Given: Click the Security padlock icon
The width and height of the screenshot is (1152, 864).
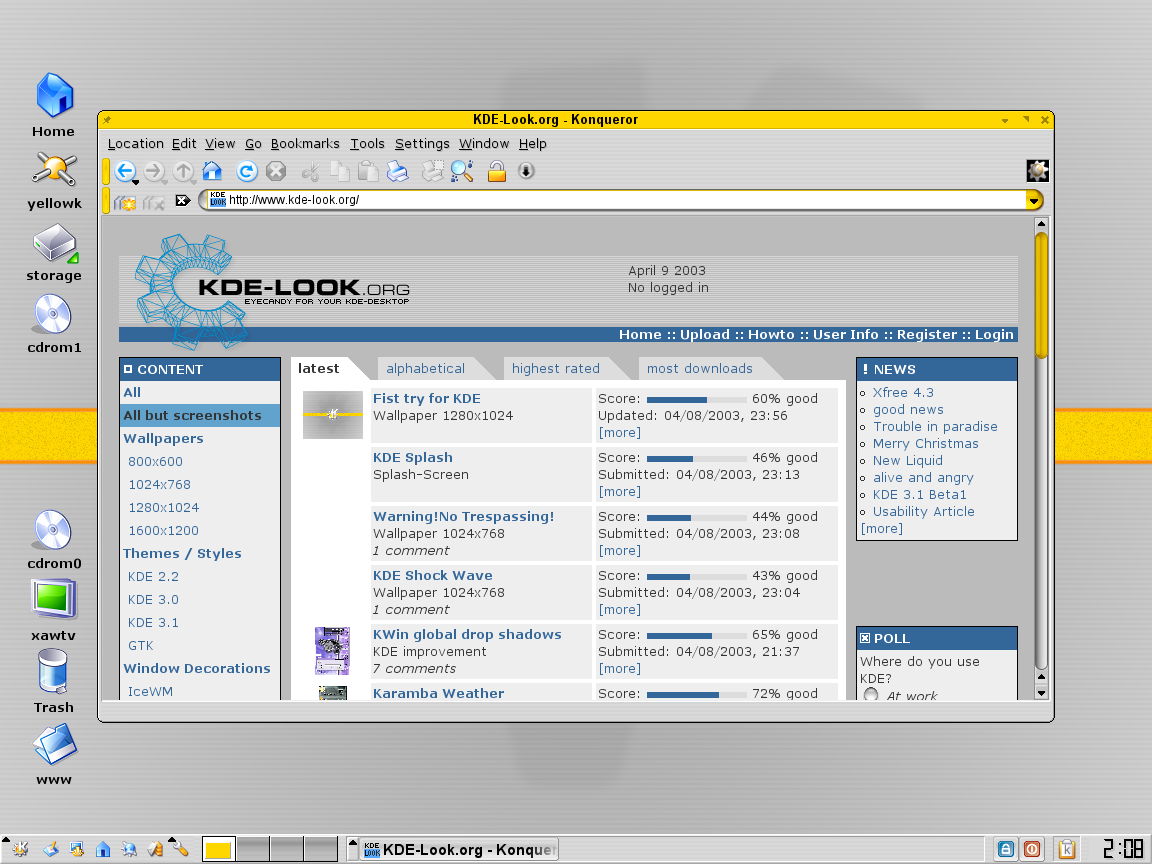Looking at the screenshot, I should pos(497,171).
